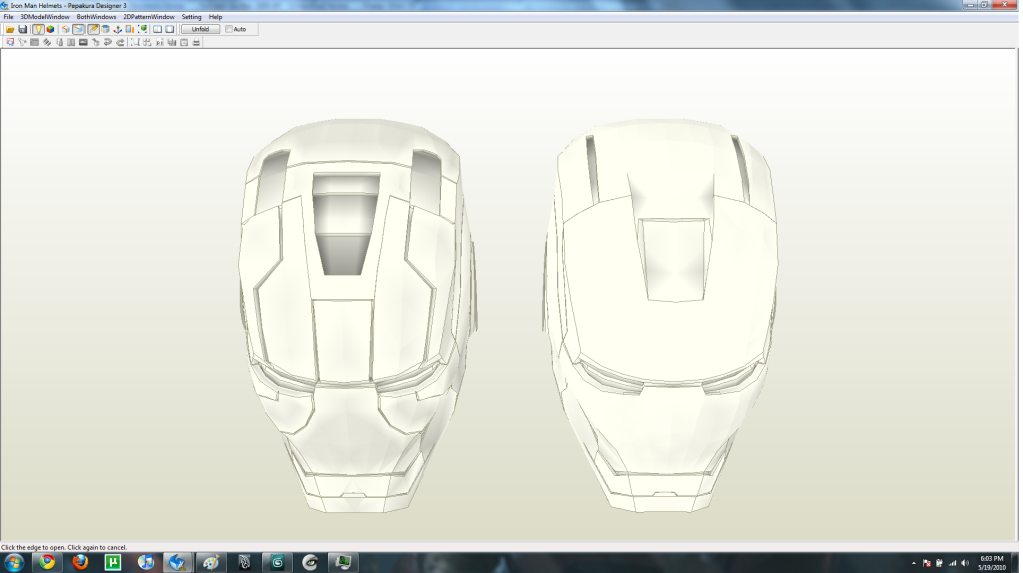Click the left Iron Man helmet model
This screenshot has width=1023, height=573.
pos(356,315)
